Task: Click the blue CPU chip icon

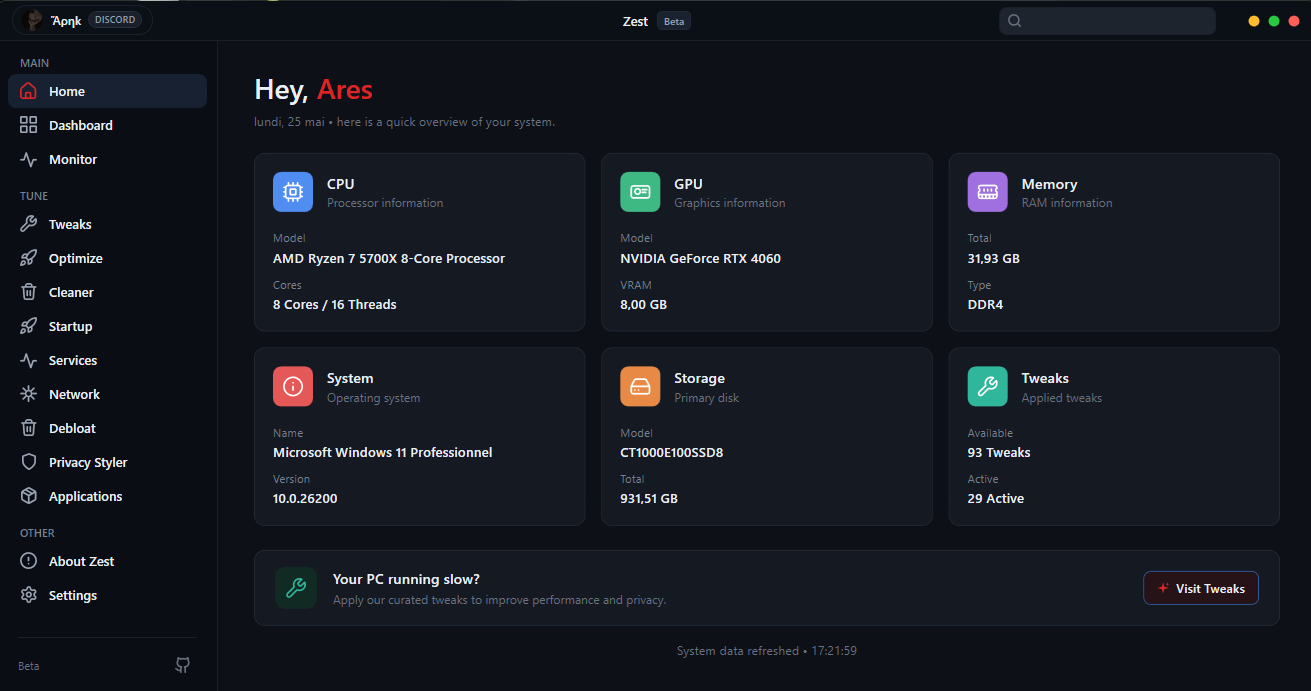Action: click(293, 192)
